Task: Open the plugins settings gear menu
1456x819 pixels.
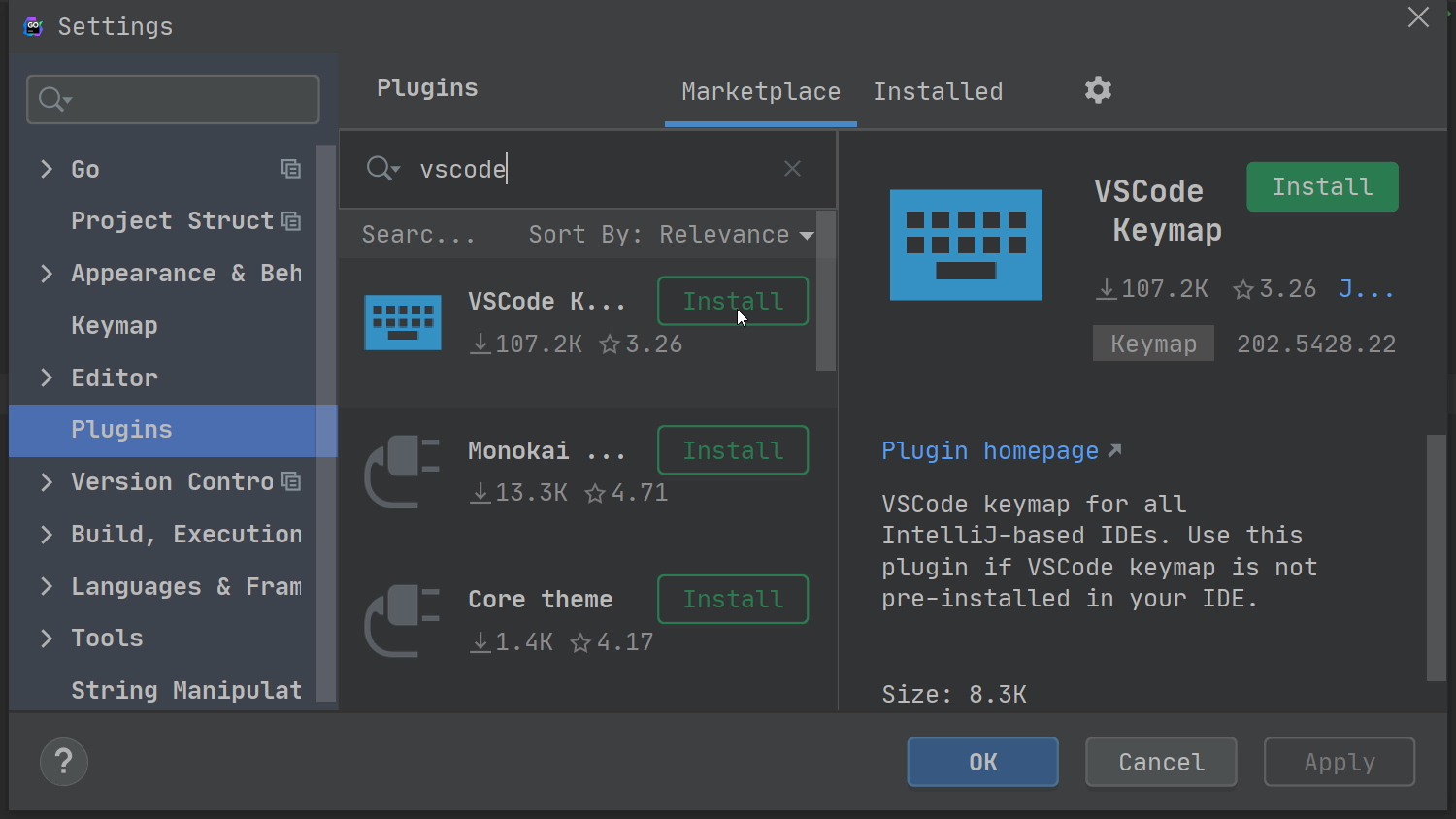Action: (x=1098, y=89)
